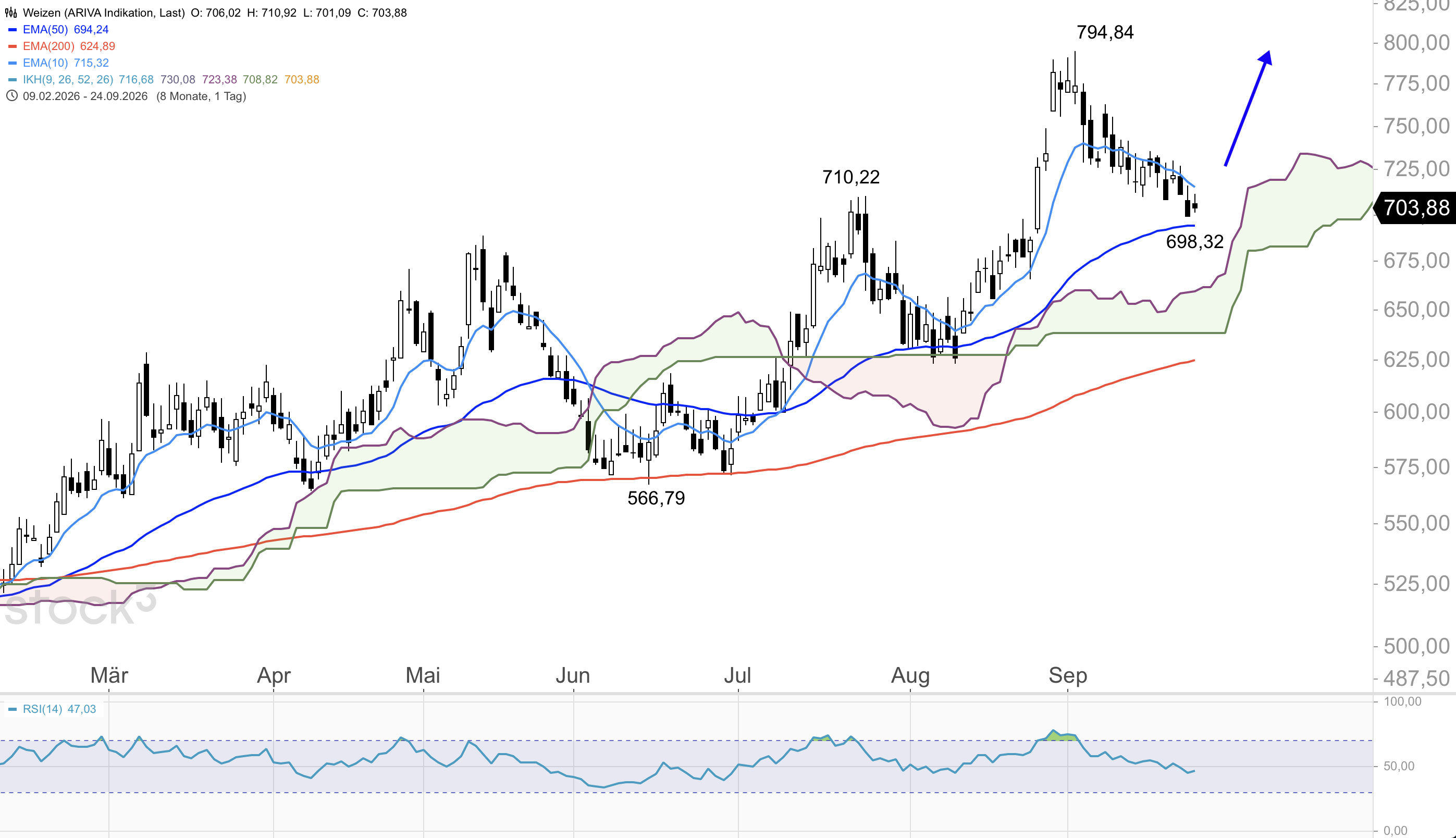Select the EMA(200) 624,89 legend label
The height and width of the screenshot is (838, 1456).
click(69, 46)
